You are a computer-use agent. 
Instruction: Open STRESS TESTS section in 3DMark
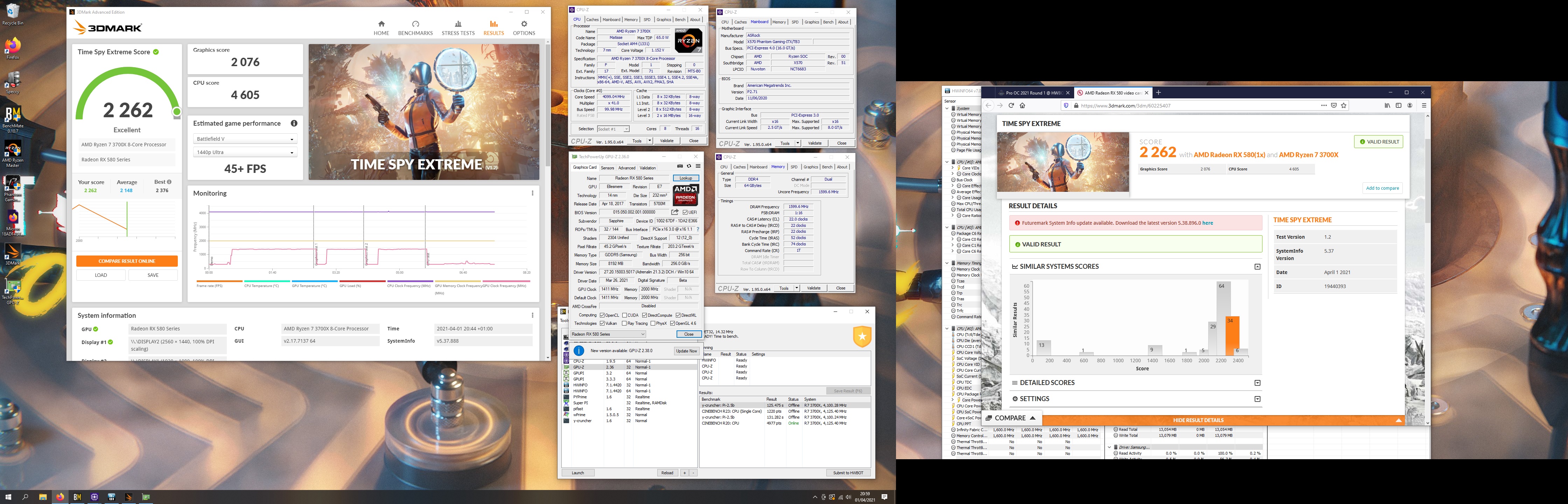coord(458,28)
